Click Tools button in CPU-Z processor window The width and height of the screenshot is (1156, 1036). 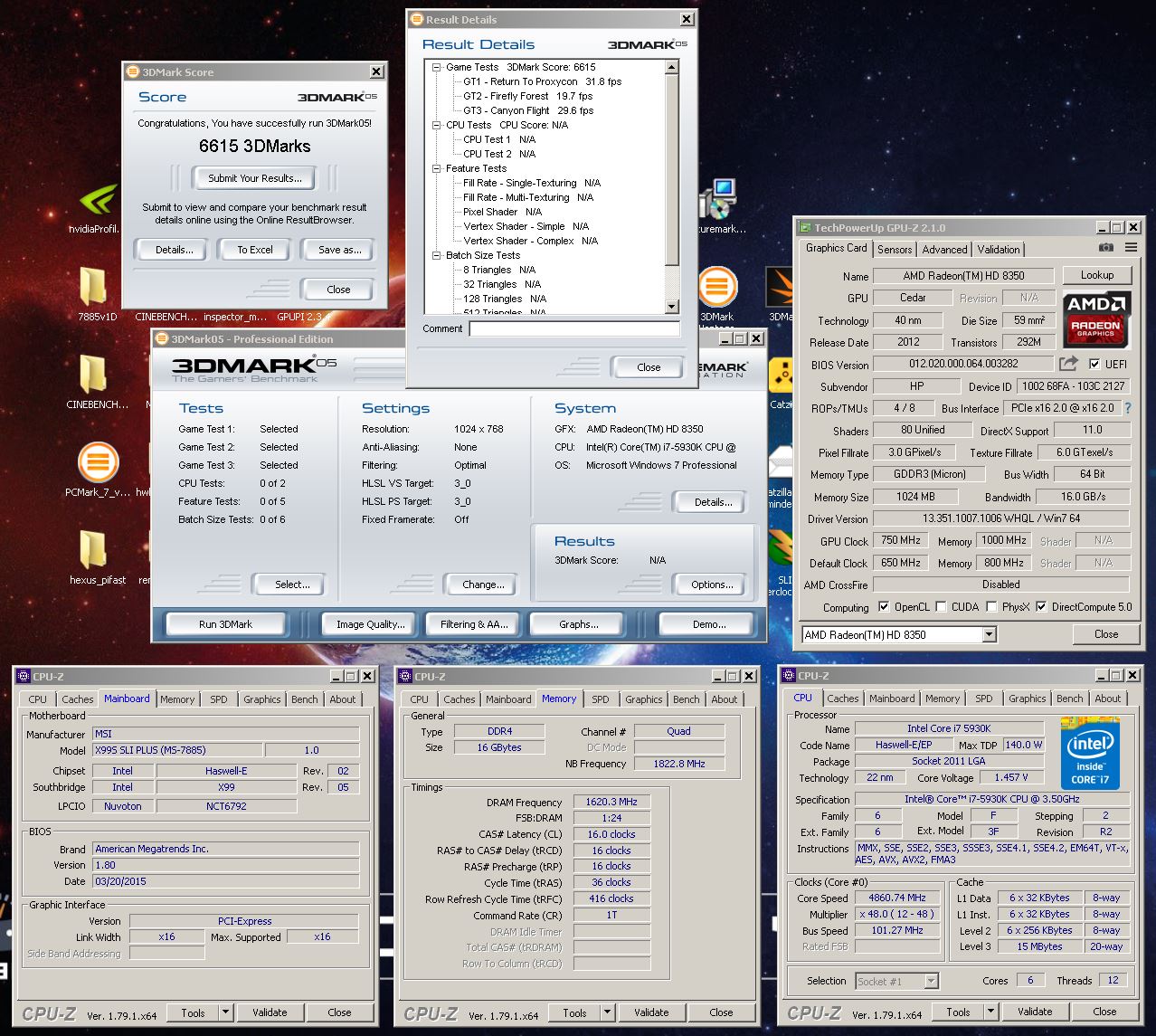click(958, 1012)
